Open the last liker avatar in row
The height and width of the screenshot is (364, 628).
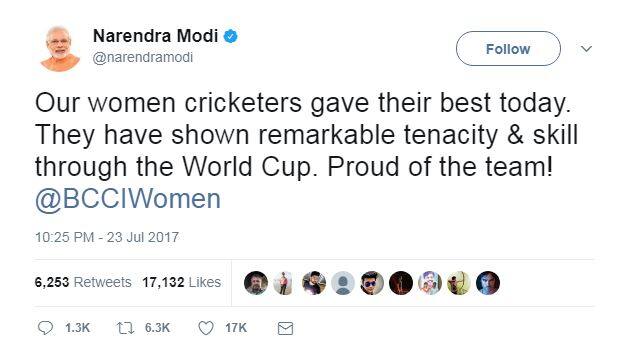488,283
